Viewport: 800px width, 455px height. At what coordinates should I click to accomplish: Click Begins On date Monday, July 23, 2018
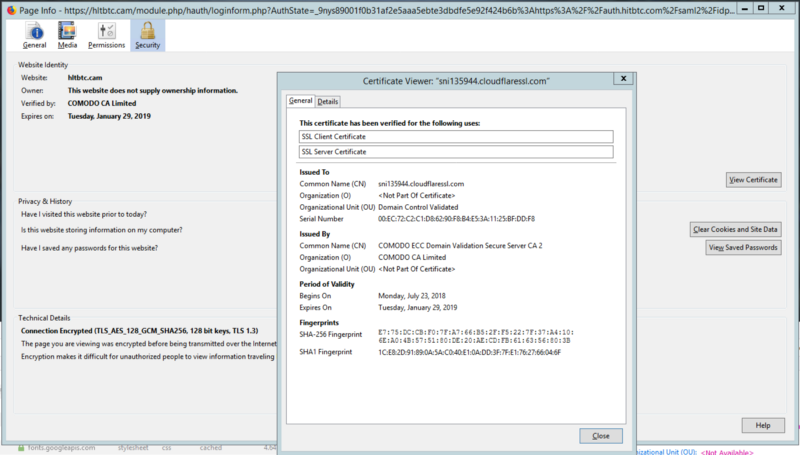412,296
